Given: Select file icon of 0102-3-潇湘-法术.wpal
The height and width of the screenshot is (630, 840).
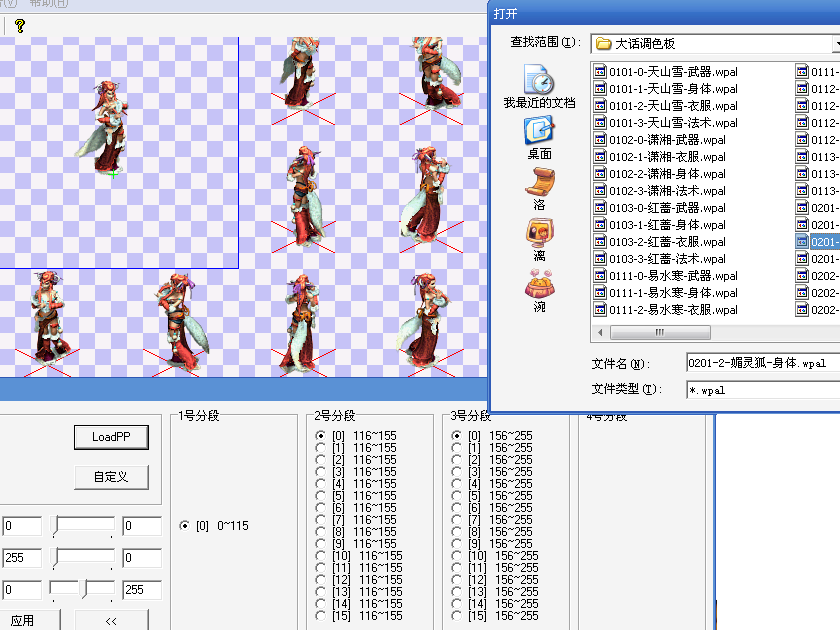Looking at the screenshot, I should 600,191.
